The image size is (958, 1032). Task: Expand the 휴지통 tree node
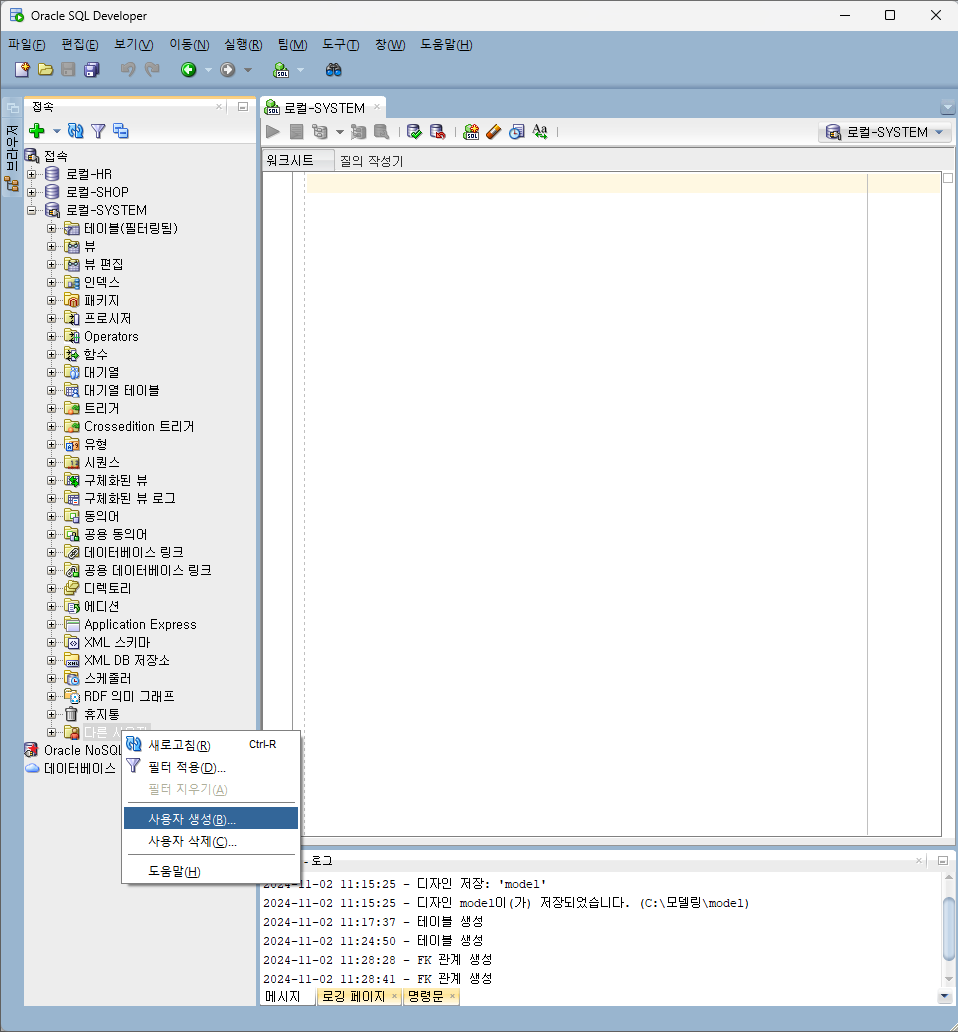click(51, 714)
